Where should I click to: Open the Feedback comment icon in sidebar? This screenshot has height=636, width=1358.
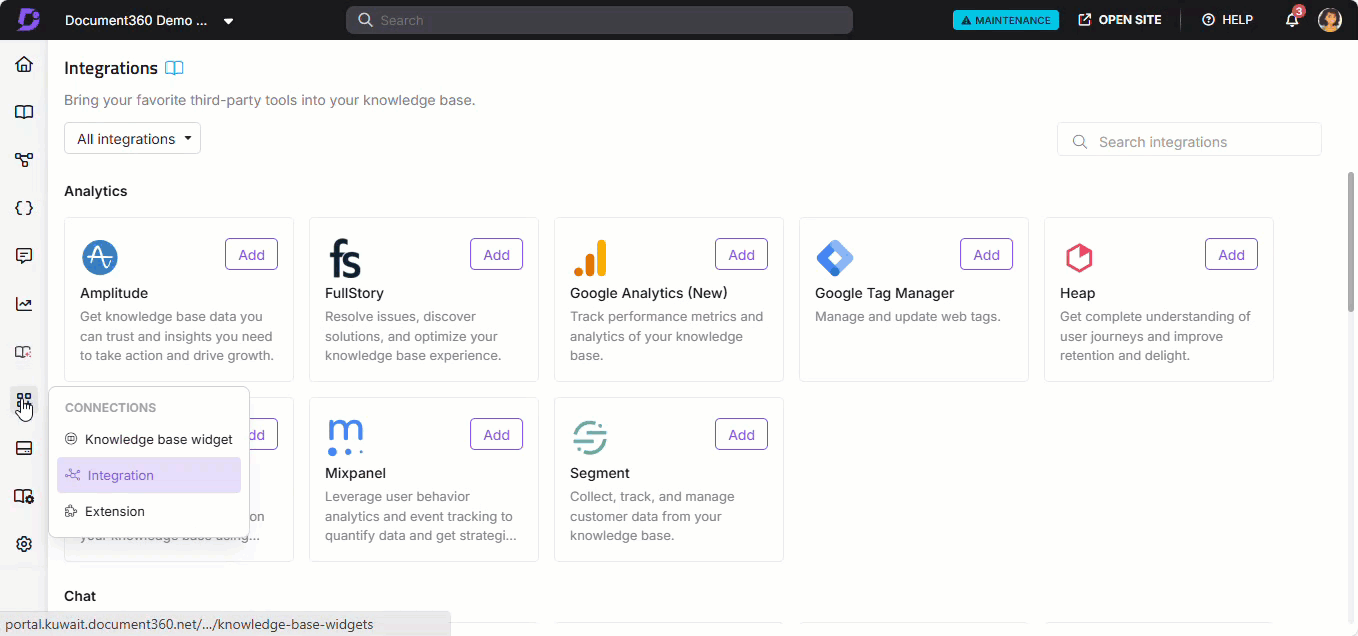24,256
